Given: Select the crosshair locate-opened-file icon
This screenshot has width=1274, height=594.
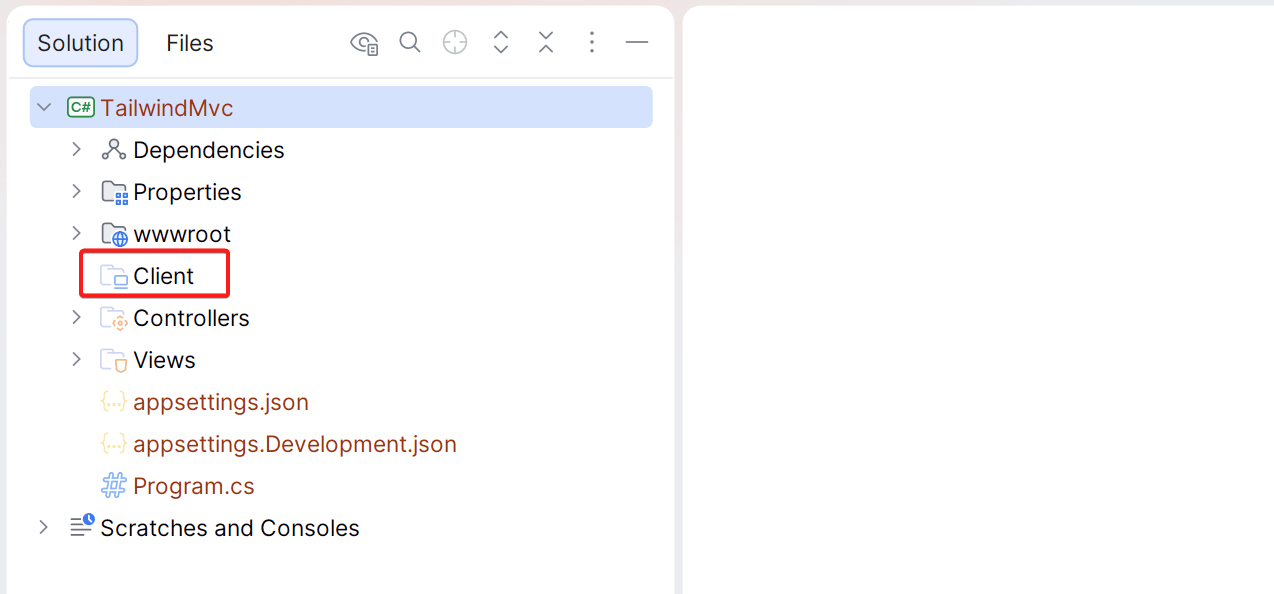Looking at the screenshot, I should click(x=455, y=42).
